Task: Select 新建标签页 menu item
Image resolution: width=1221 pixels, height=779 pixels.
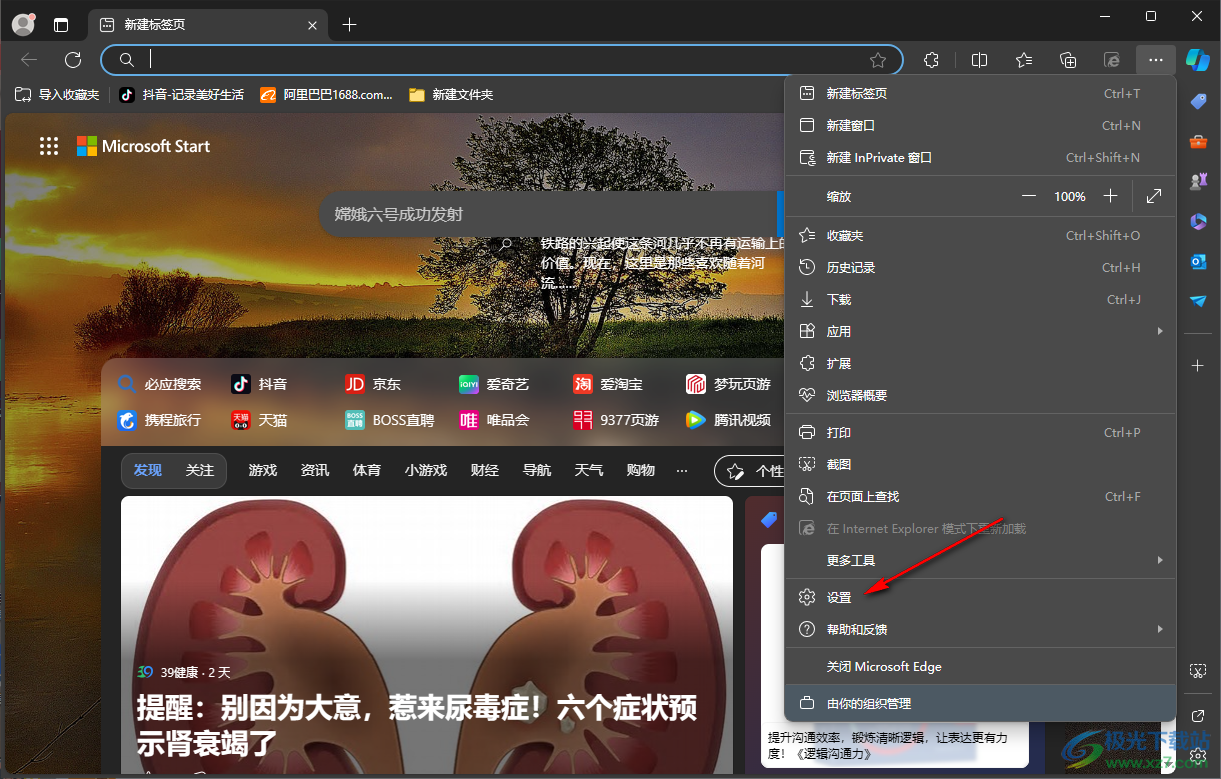Action: tap(980, 93)
